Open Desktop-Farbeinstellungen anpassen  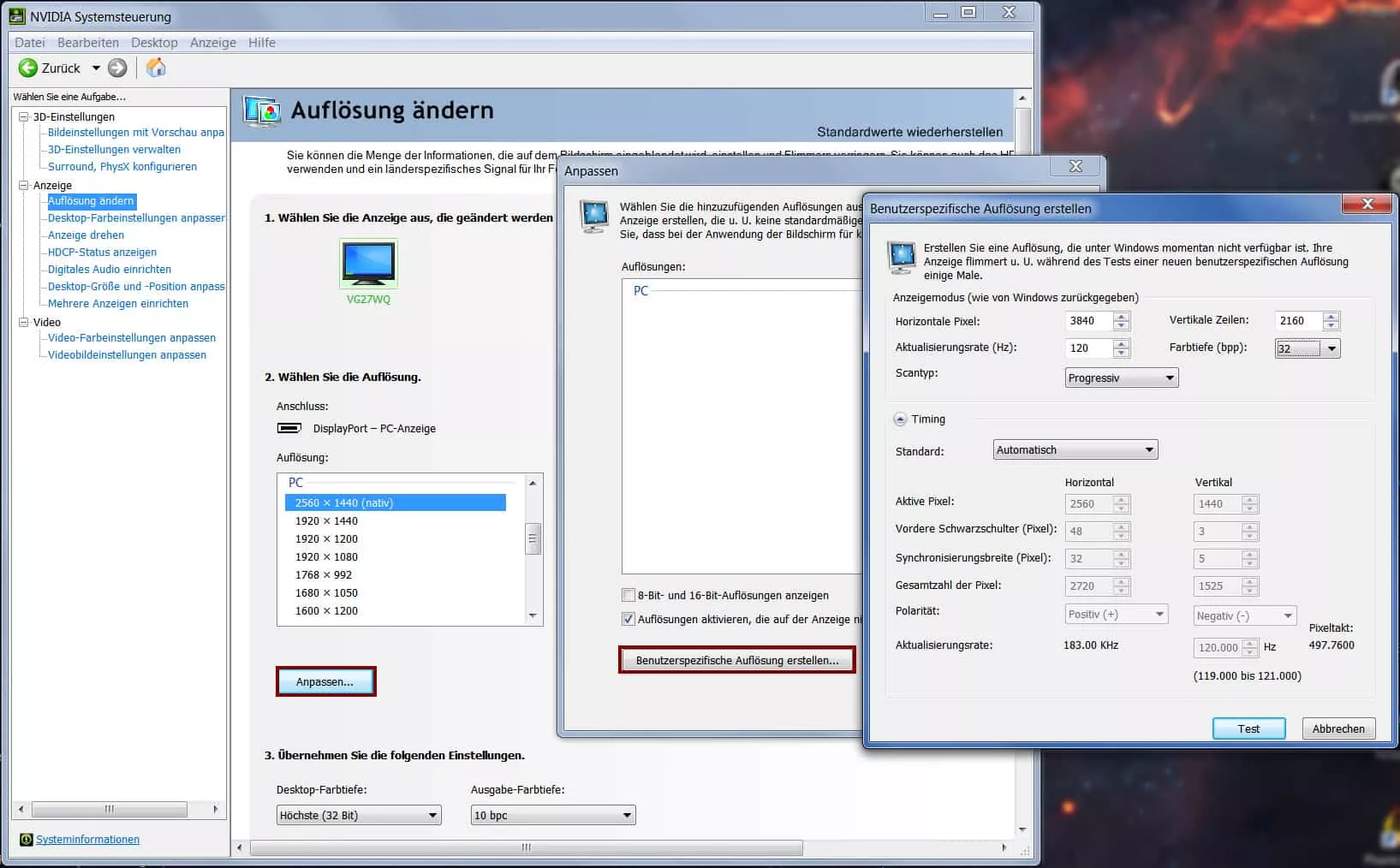(x=136, y=218)
